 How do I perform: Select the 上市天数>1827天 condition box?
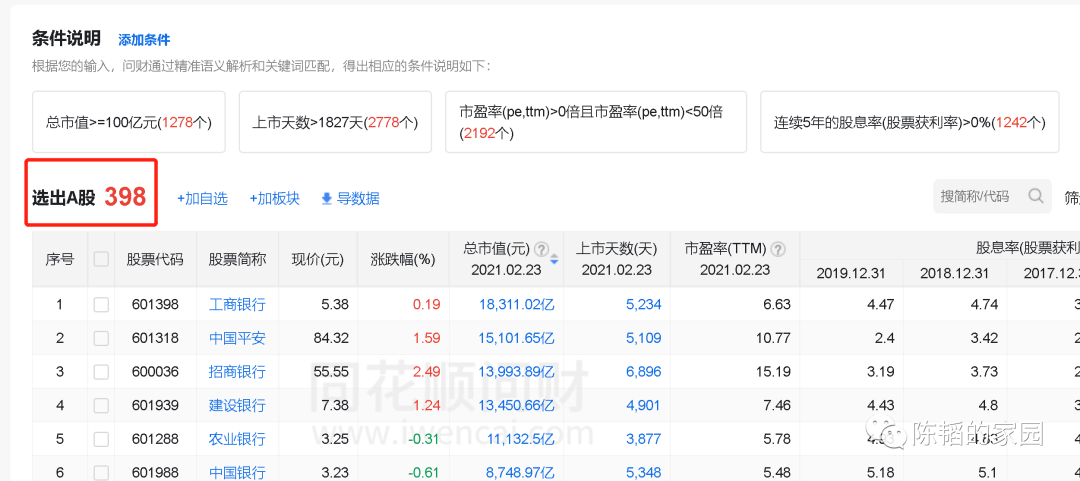tap(335, 122)
